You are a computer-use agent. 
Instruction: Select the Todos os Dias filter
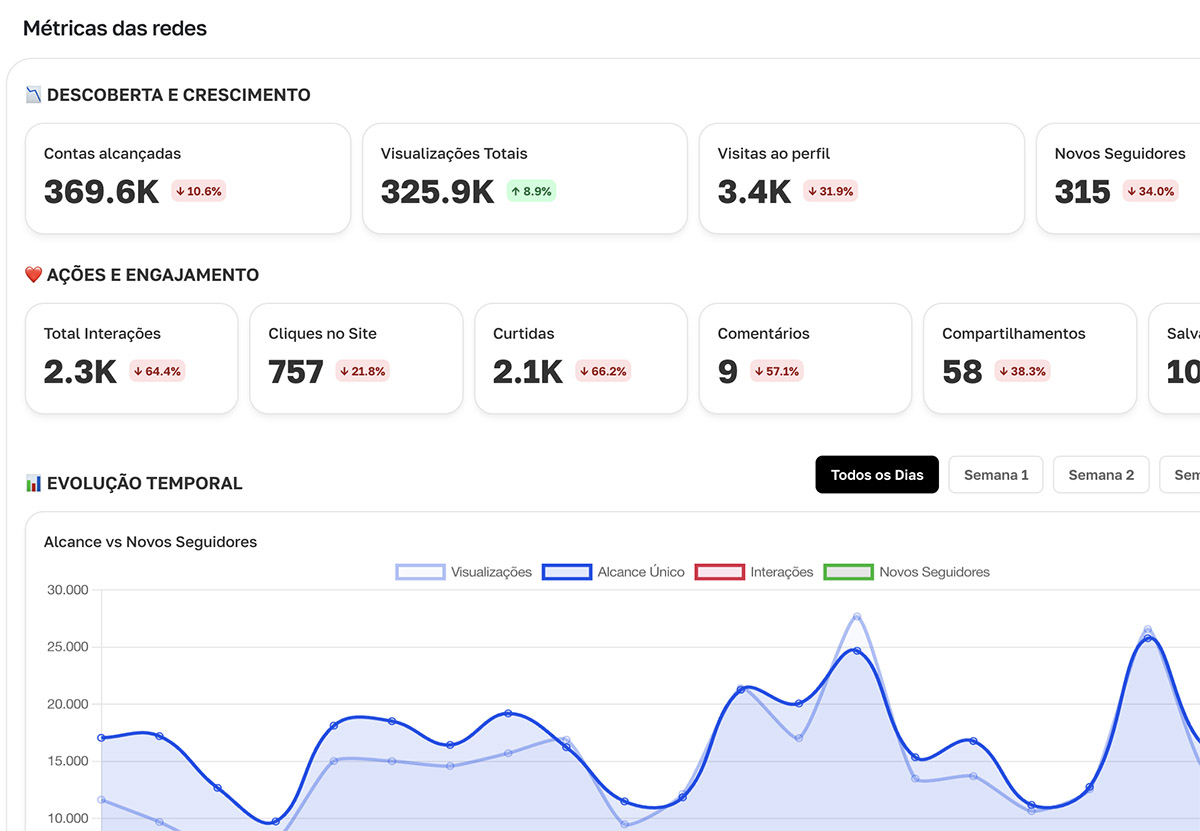(877, 475)
